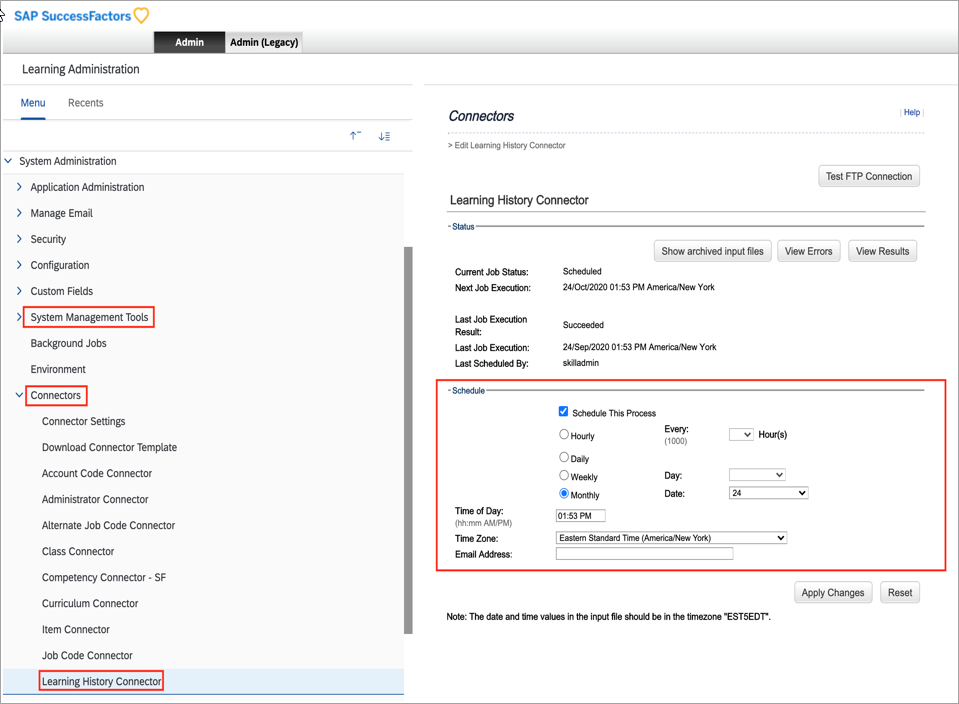Expand the Security menu chevron
Viewport: 959px width, 704px height.
19,239
